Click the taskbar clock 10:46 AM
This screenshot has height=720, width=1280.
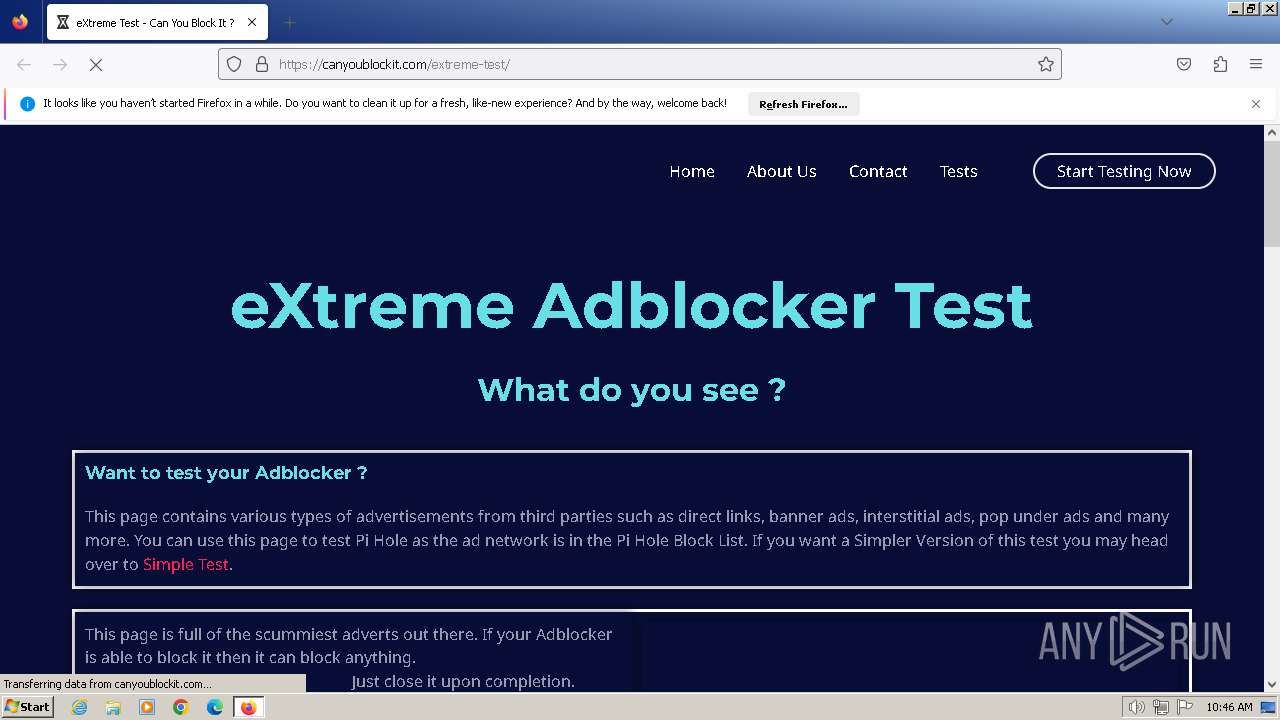click(1229, 707)
